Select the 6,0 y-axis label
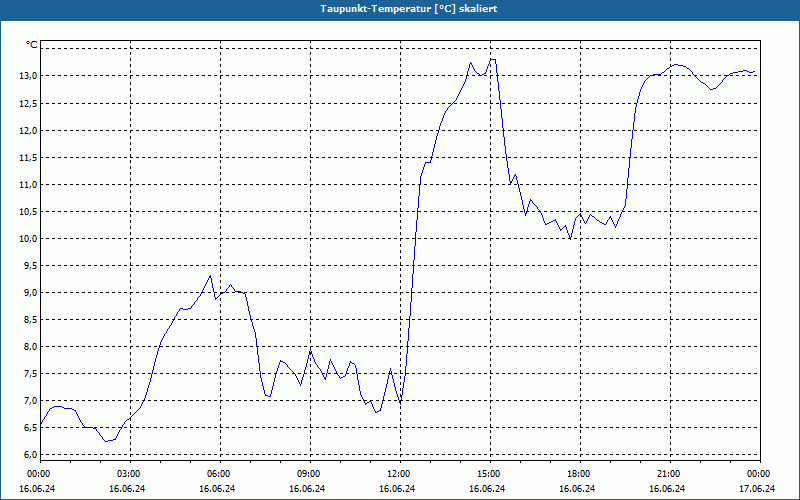This screenshot has width=800, height=500. [30, 455]
